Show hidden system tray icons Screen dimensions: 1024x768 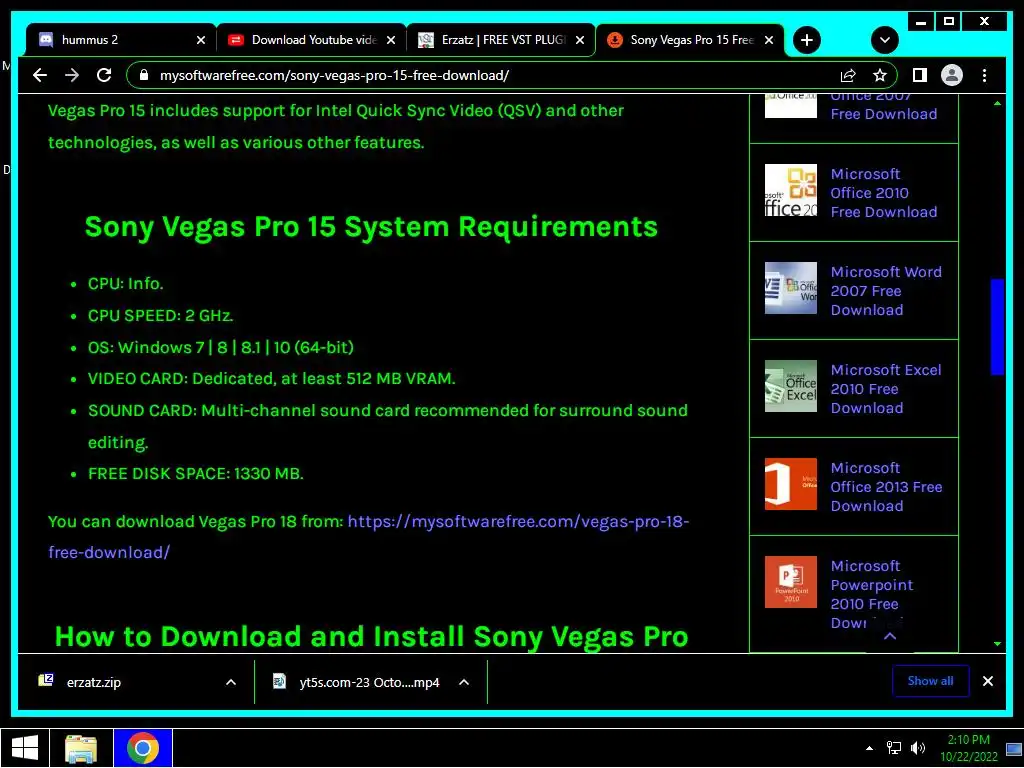869,748
